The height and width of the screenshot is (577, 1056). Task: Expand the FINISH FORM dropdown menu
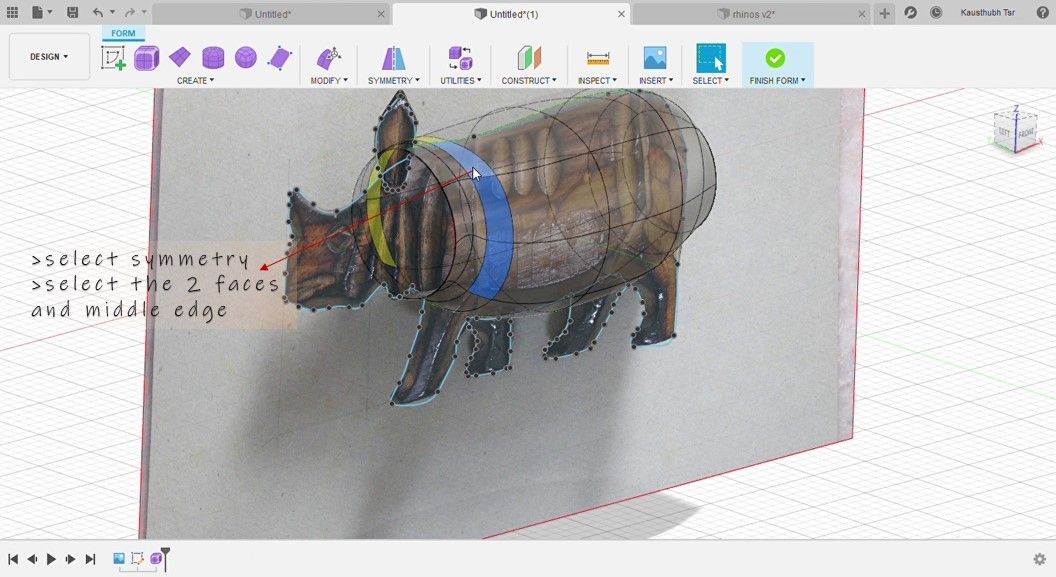(778, 81)
